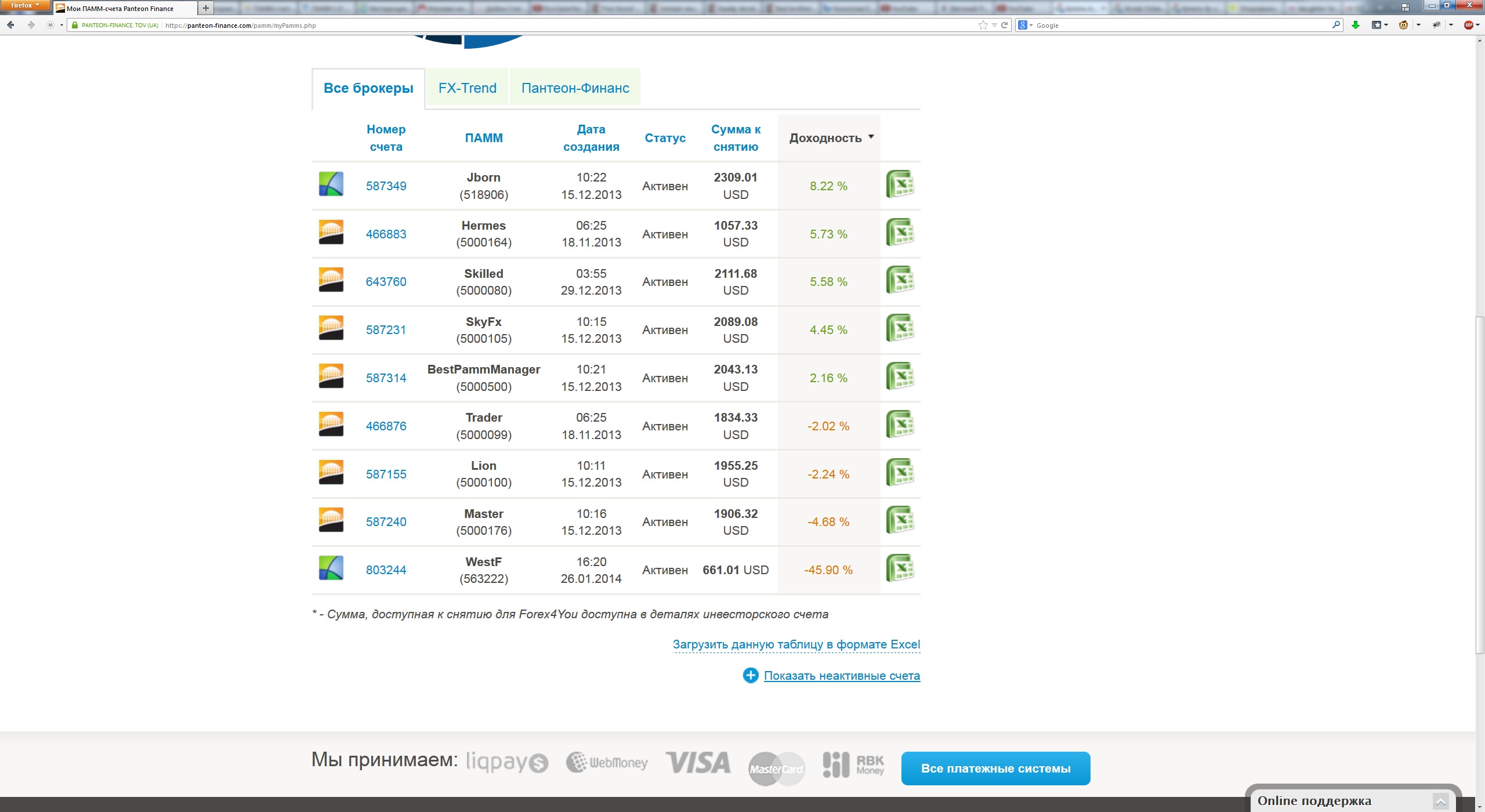Screen dimensions: 1485x812
Task: Sort table by Доходность column arrow
Action: pyautogui.click(x=871, y=137)
